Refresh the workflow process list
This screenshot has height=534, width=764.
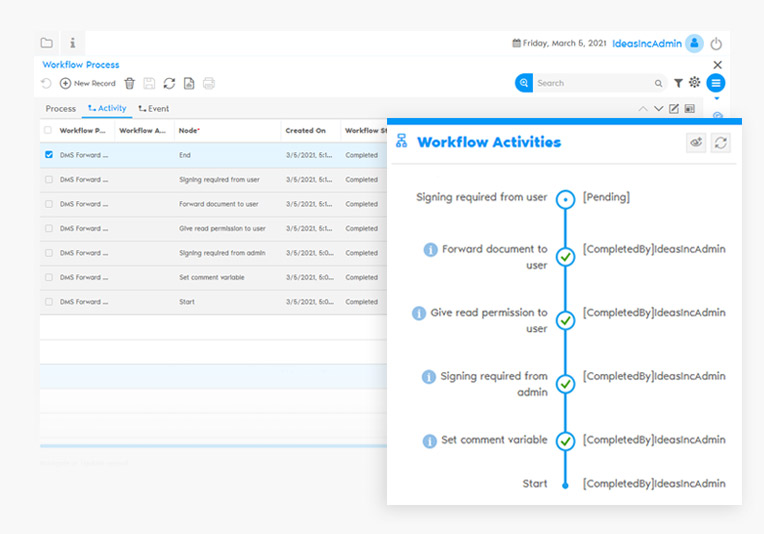(169, 83)
